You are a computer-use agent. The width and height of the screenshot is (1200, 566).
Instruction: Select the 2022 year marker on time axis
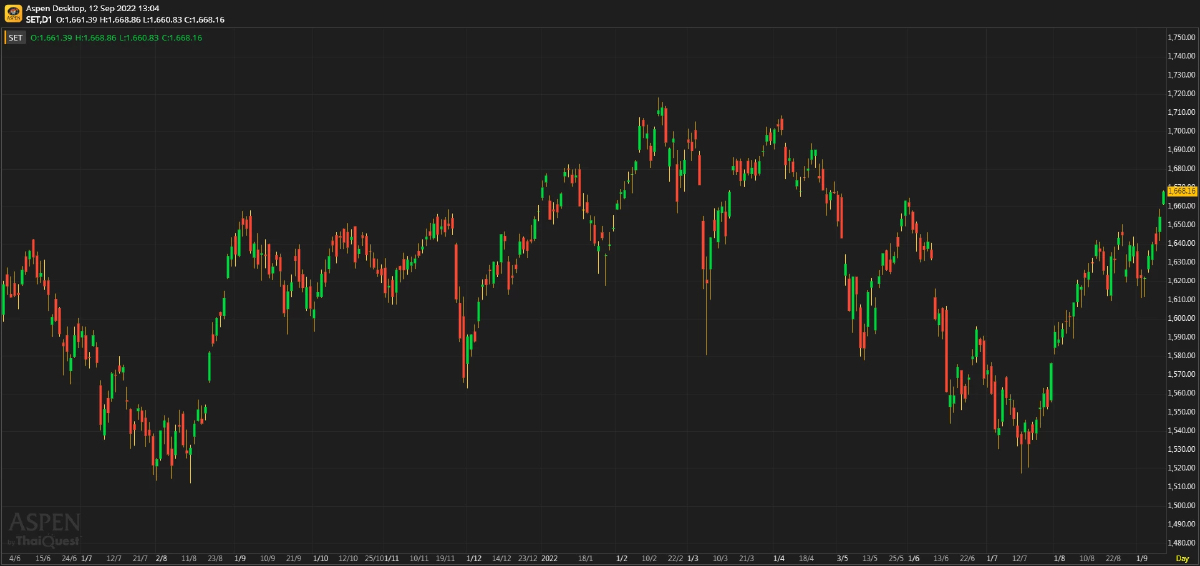(549, 558)
